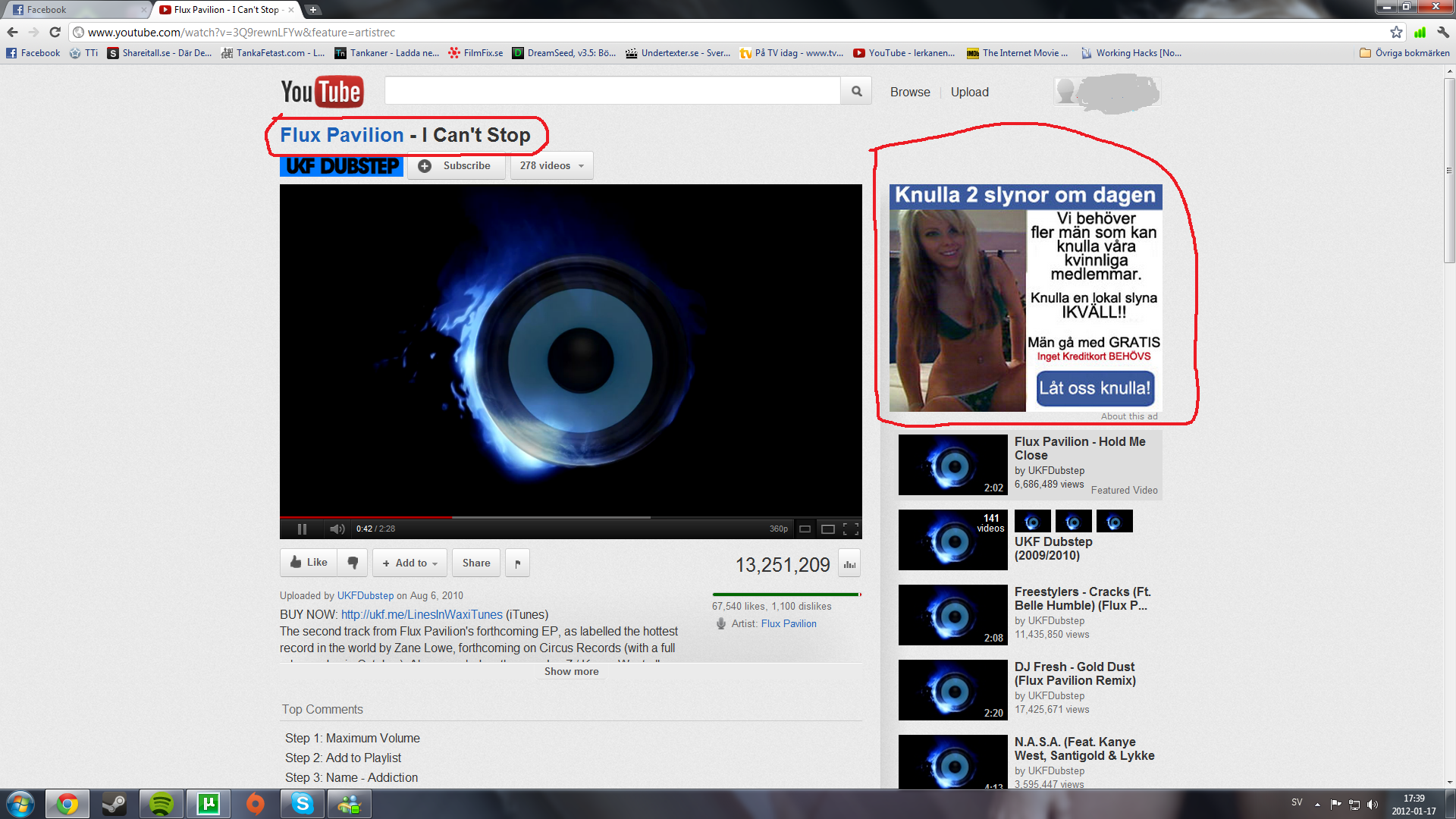Click the dislike thumbs-down icon
This screenshot has width=1456, height=819.
[x=353, y=563]
